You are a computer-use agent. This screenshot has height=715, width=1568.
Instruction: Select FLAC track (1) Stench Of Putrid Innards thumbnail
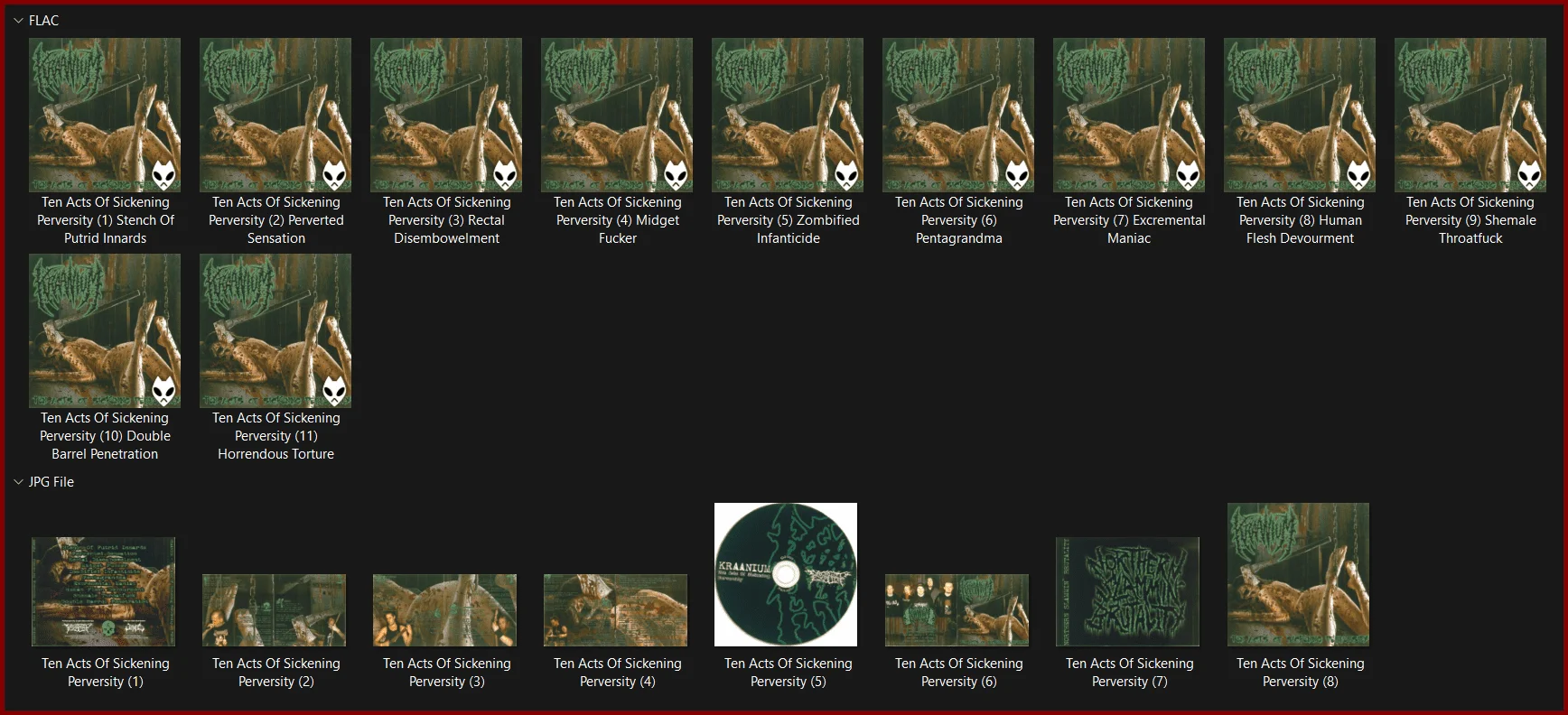105,115
